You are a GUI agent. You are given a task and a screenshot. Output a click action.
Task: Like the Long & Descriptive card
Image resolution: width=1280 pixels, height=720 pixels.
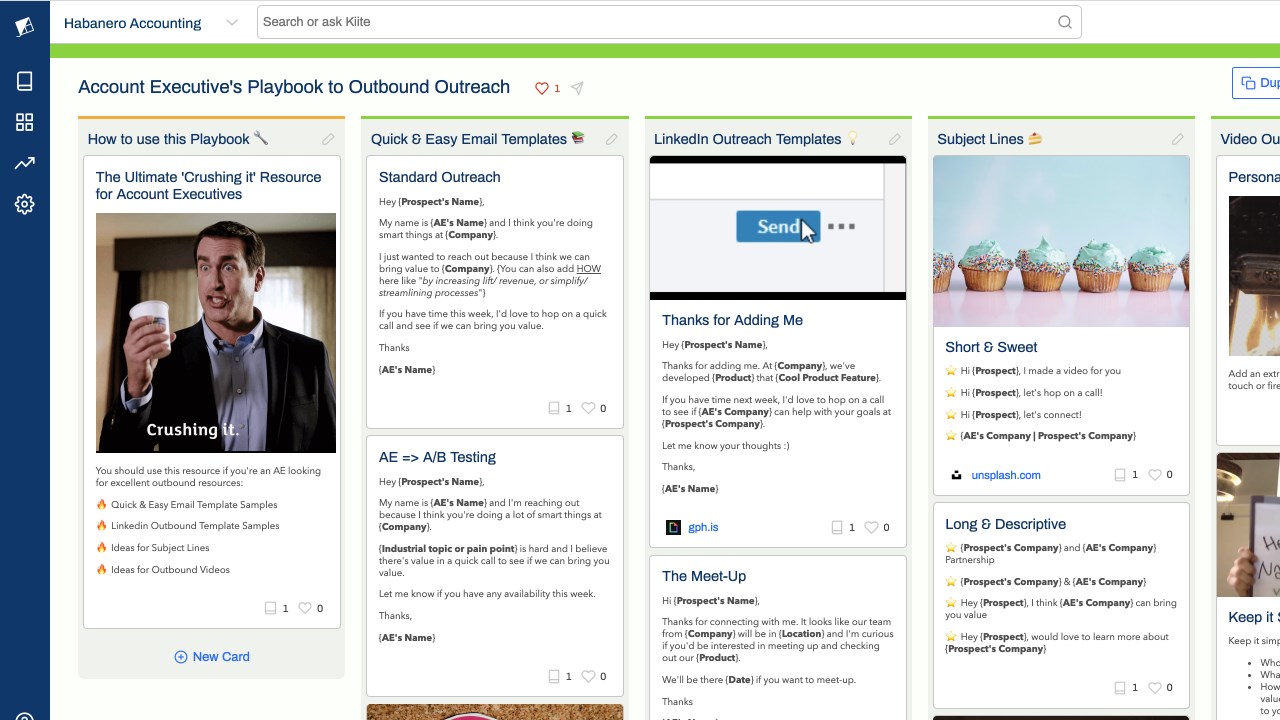[1154, 687]
